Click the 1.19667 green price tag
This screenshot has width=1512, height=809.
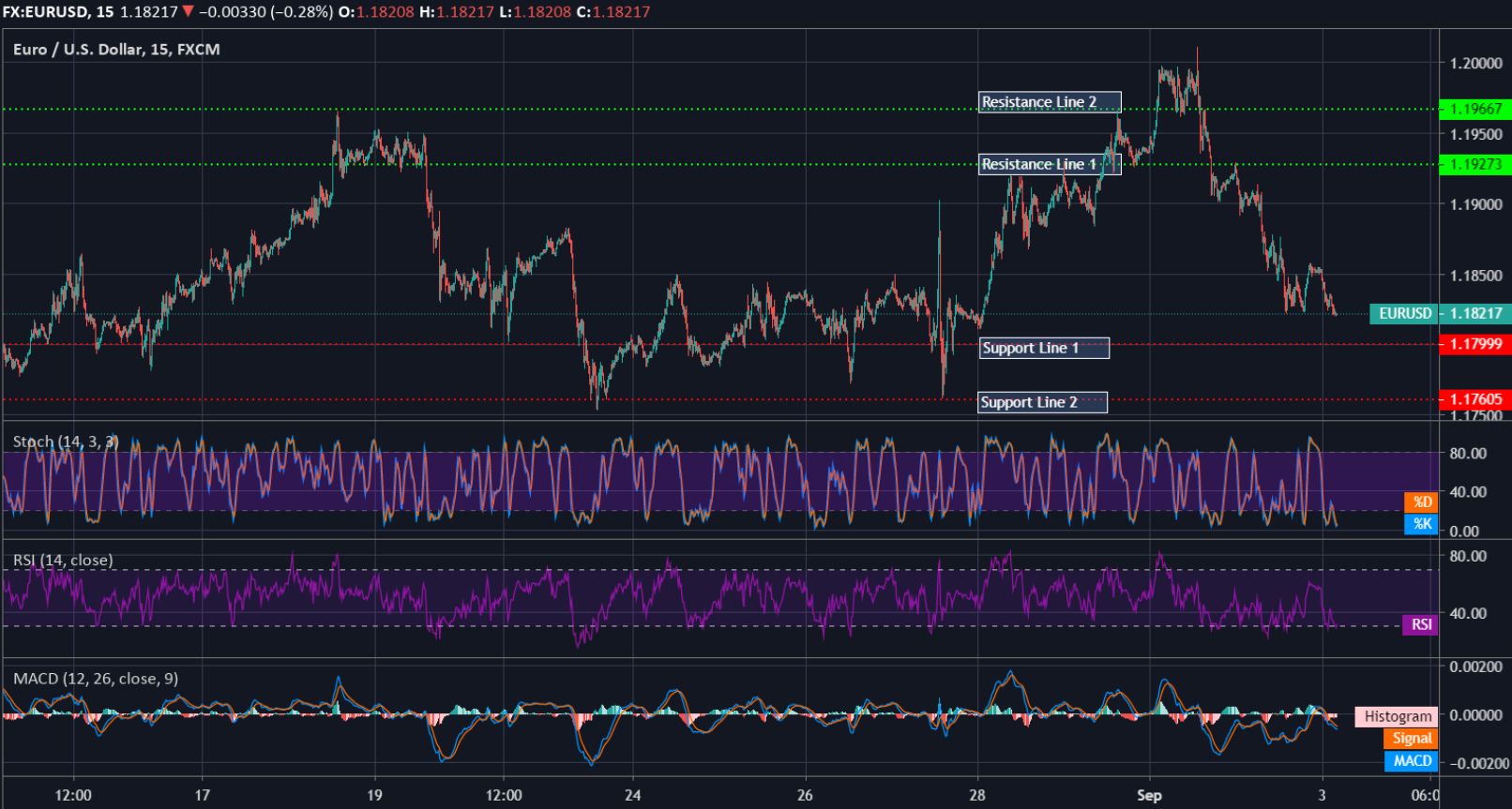coord(1474,109)
